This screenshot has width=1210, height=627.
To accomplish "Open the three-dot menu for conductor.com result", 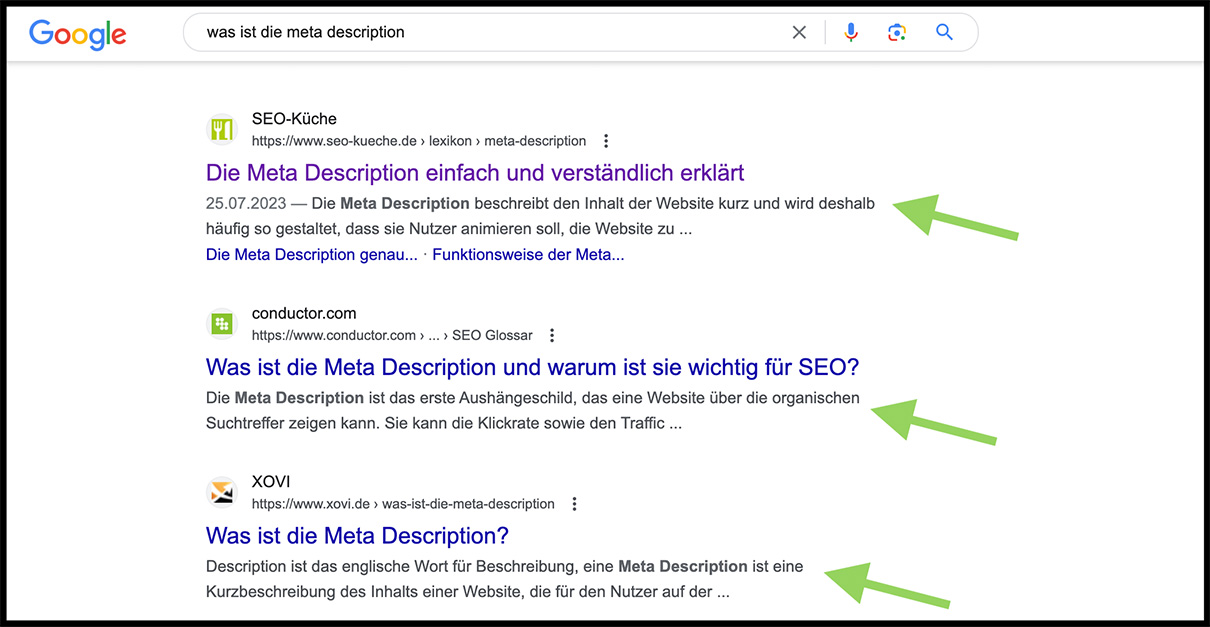I will point(552,335).
